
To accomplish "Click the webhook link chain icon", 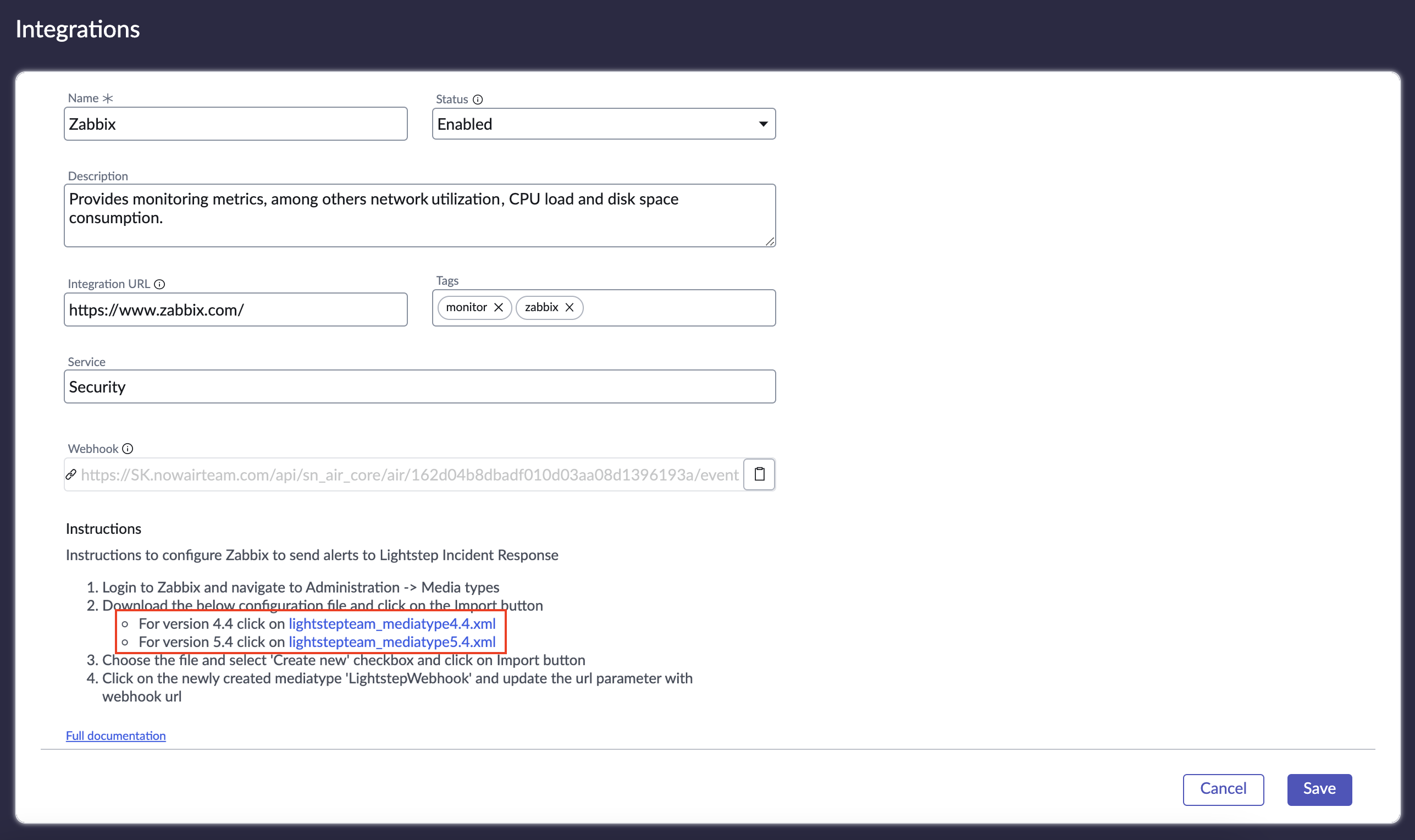I will tap(71, 474).
